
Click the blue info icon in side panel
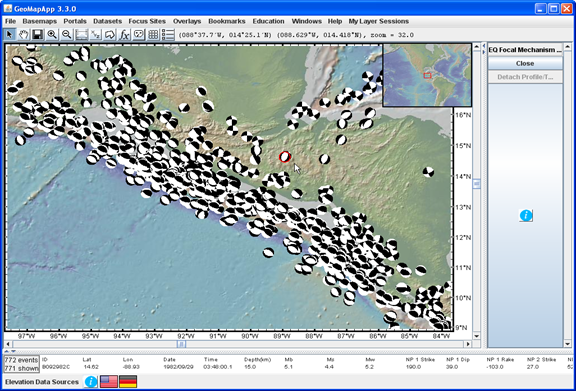526,215
